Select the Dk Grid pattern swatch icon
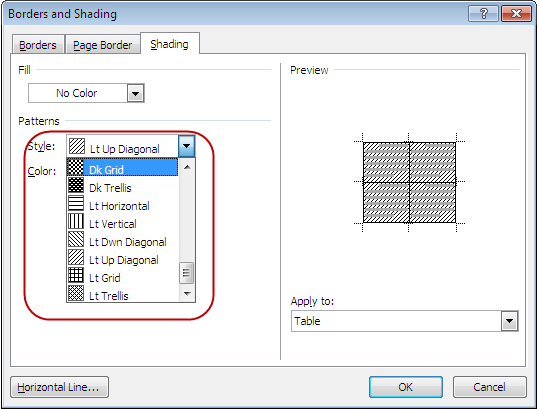Image resolution: width=539 pixels, height=409 pixels. [x=76, y=167]
